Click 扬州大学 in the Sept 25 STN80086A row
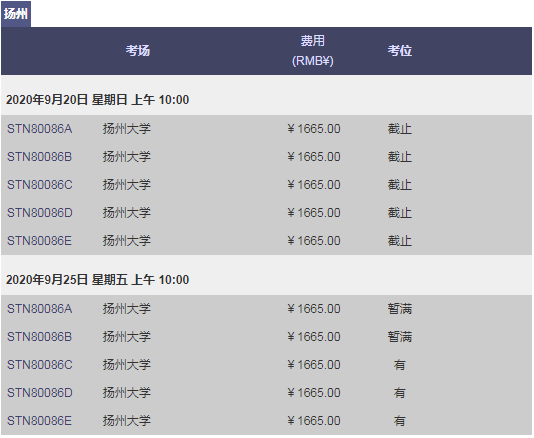This screenshot has width=534, height=438. click(x=127, y=309)
